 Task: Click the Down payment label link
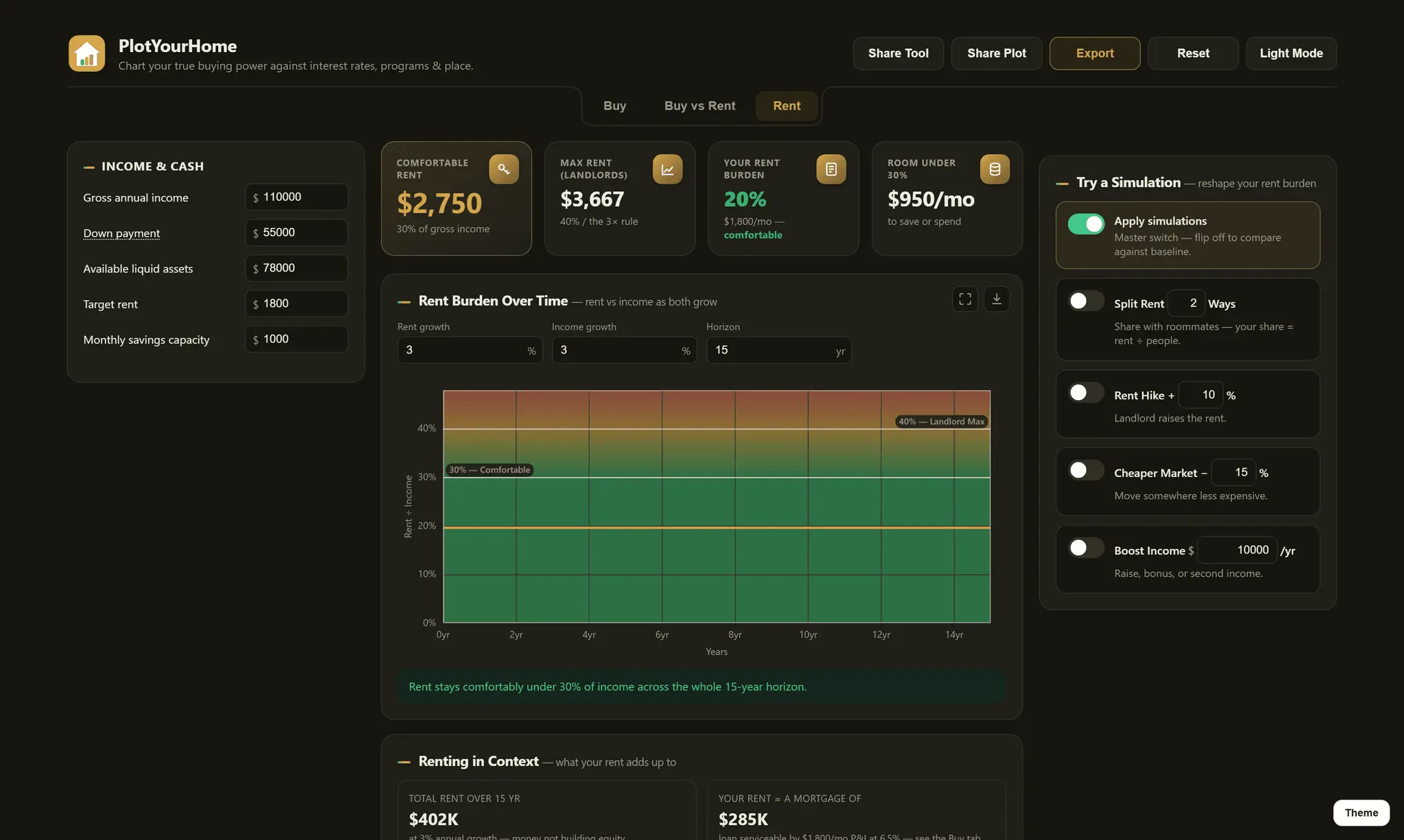click(121, 233)
